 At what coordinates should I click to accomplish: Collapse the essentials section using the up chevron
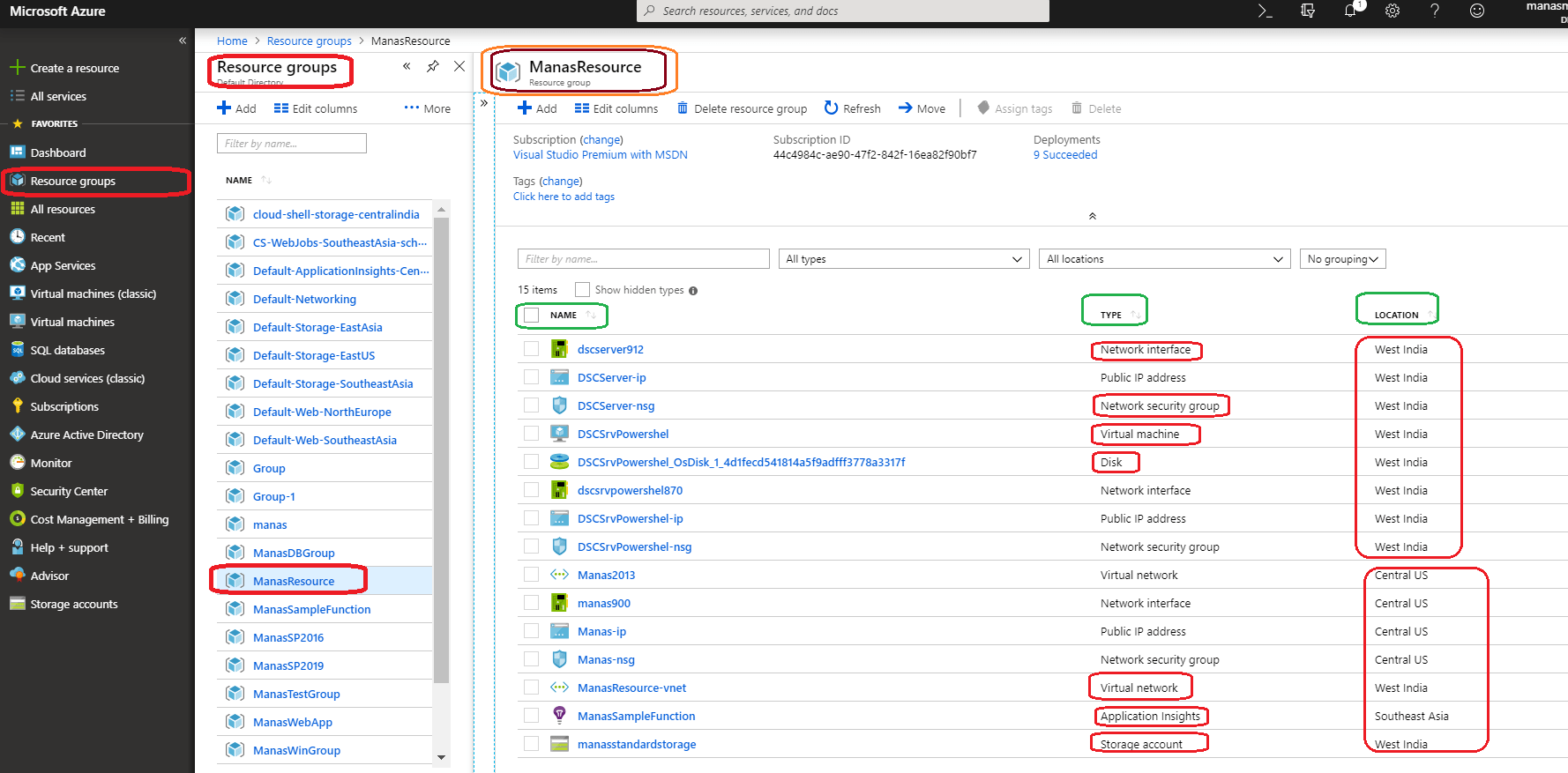point(1092,216)
